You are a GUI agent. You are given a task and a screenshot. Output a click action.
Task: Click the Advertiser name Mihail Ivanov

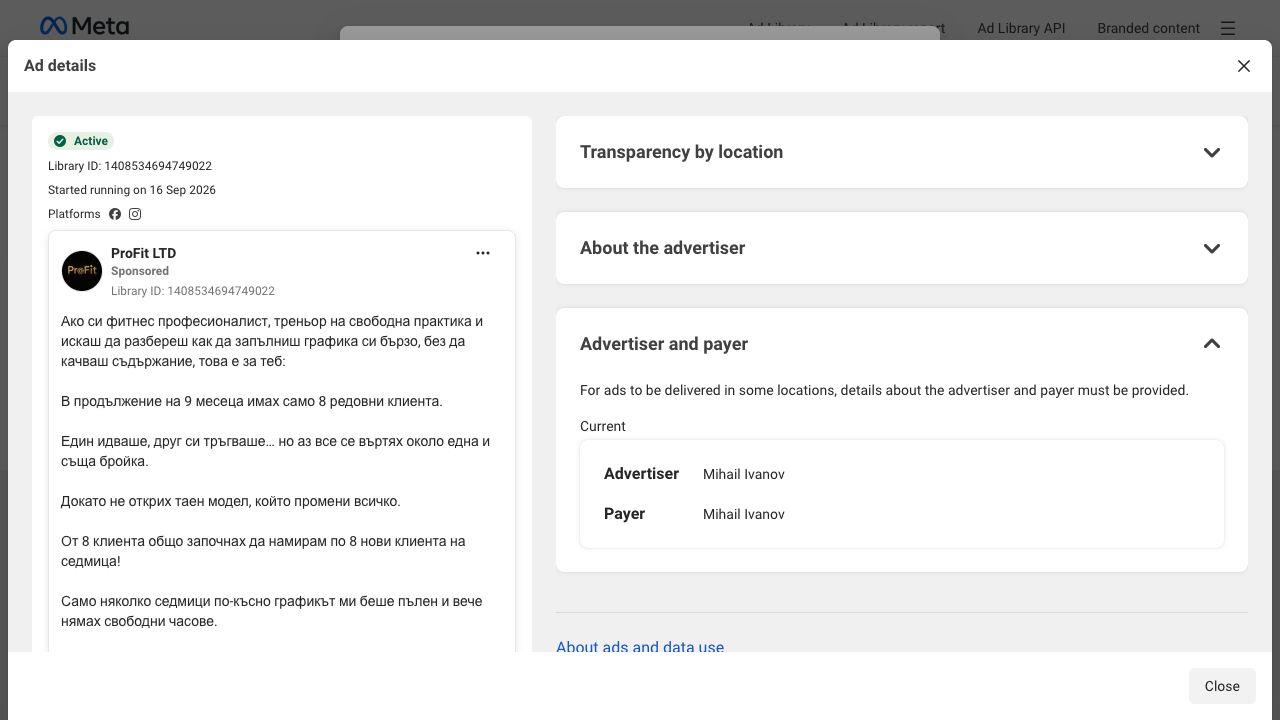pyautogui.click(x=744, y=474)
